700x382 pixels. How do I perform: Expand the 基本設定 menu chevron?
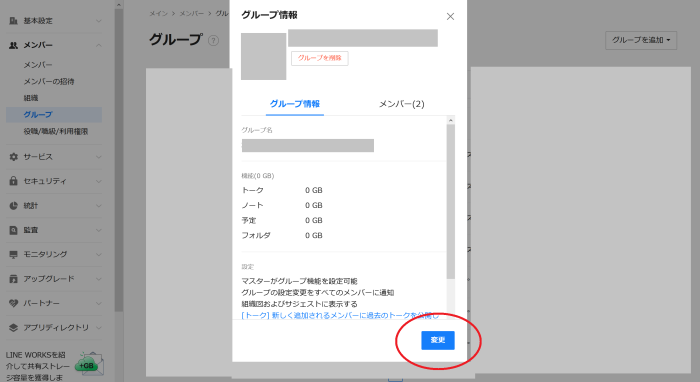99,21
